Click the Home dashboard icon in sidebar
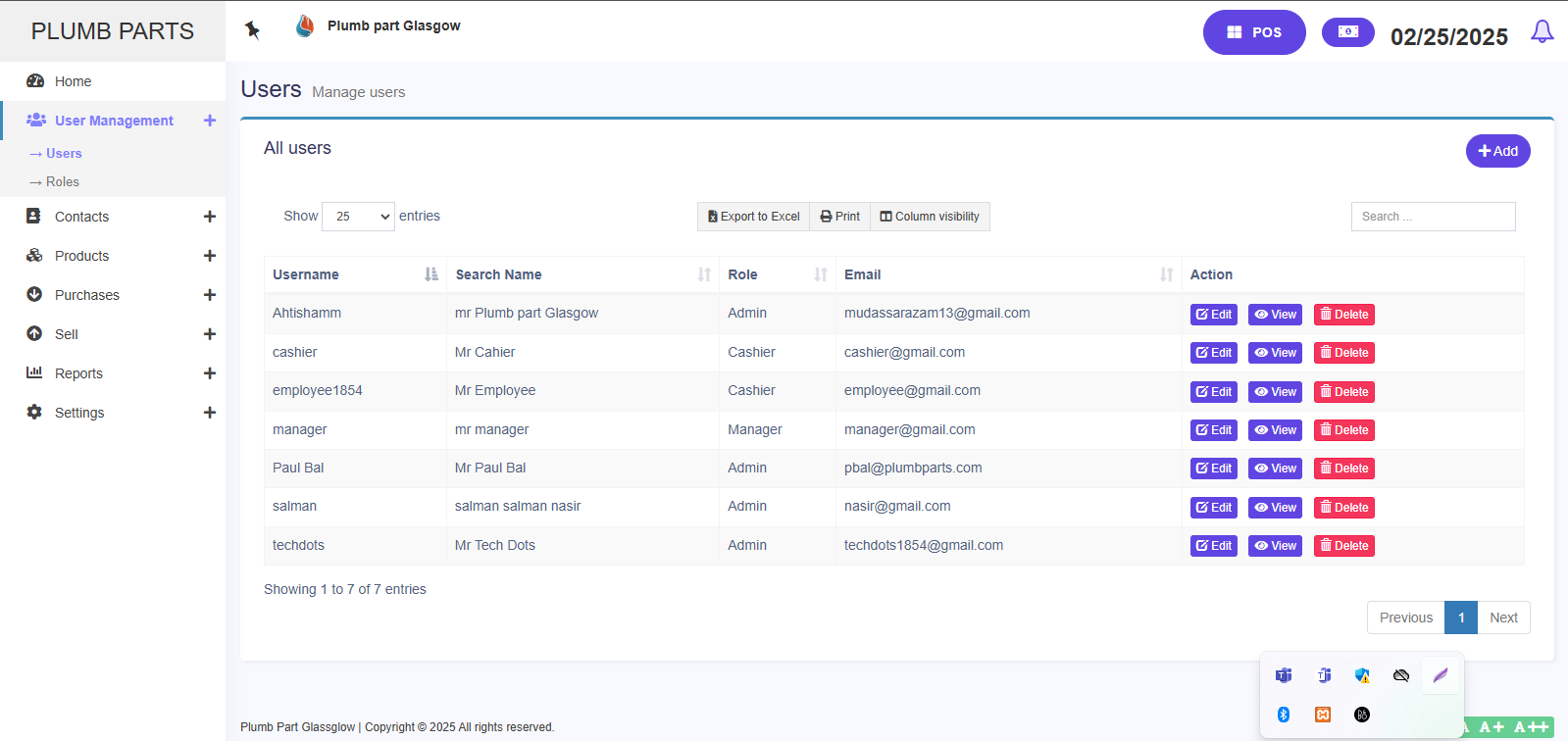The image size is (1568, 741). tap(35, 81)
